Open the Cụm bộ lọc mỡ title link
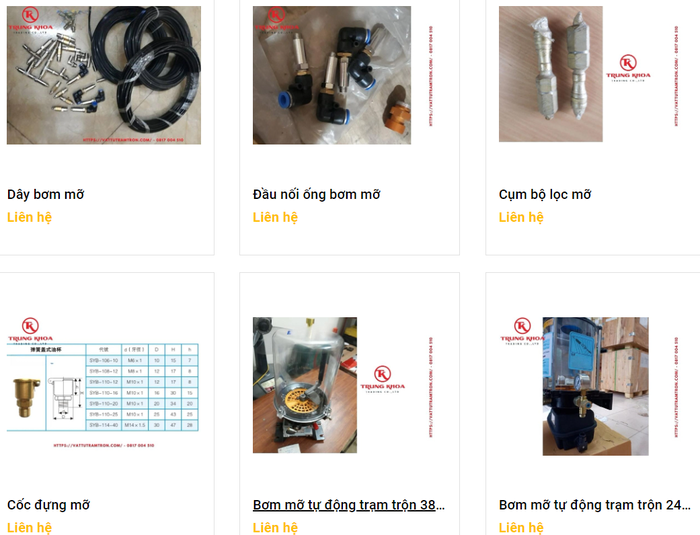700x535 pixels. (x=545, y=194)
